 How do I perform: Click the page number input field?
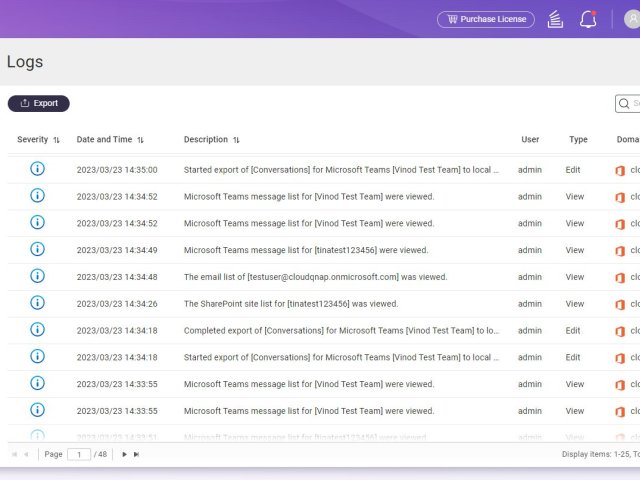point(79,454)
